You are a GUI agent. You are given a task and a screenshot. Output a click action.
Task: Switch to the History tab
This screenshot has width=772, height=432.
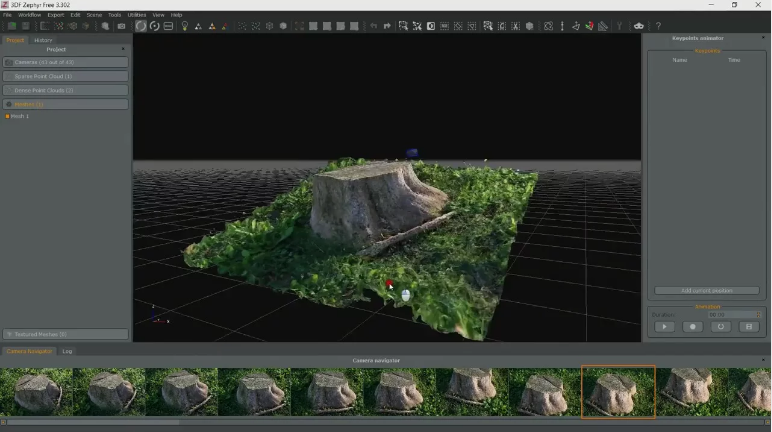point(43,40)
